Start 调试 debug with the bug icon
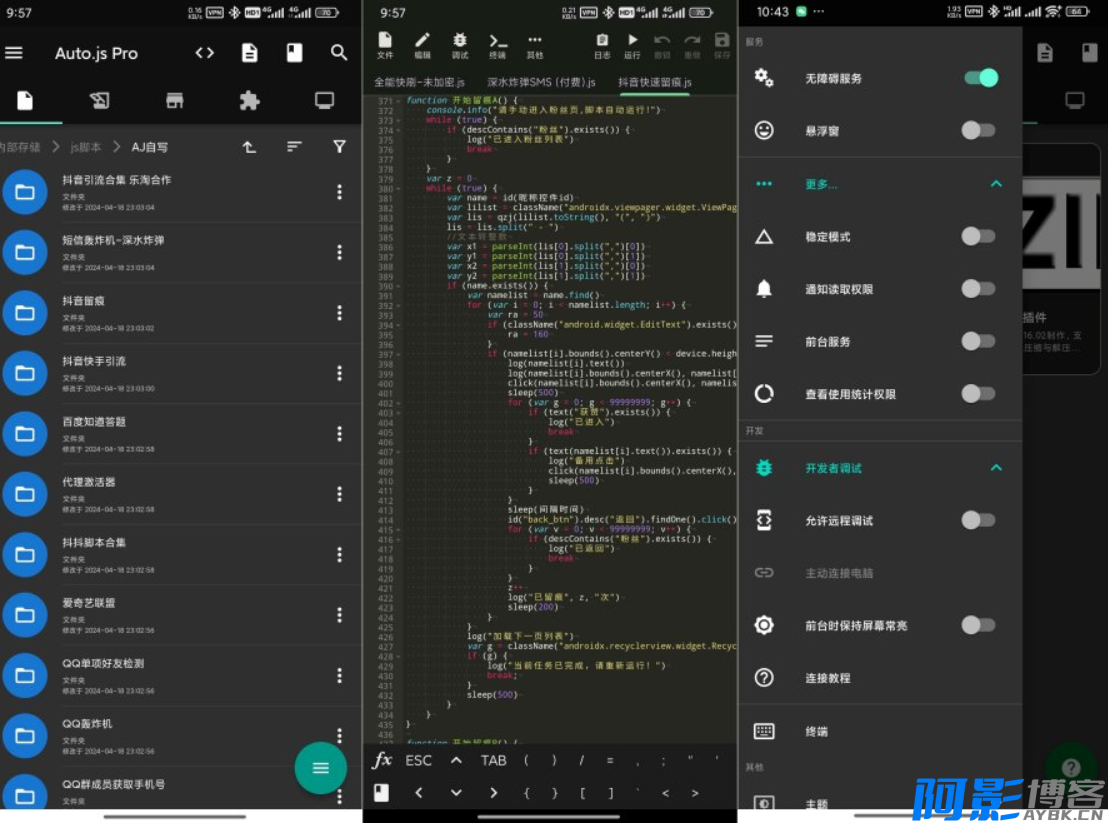 click(459, 45)
